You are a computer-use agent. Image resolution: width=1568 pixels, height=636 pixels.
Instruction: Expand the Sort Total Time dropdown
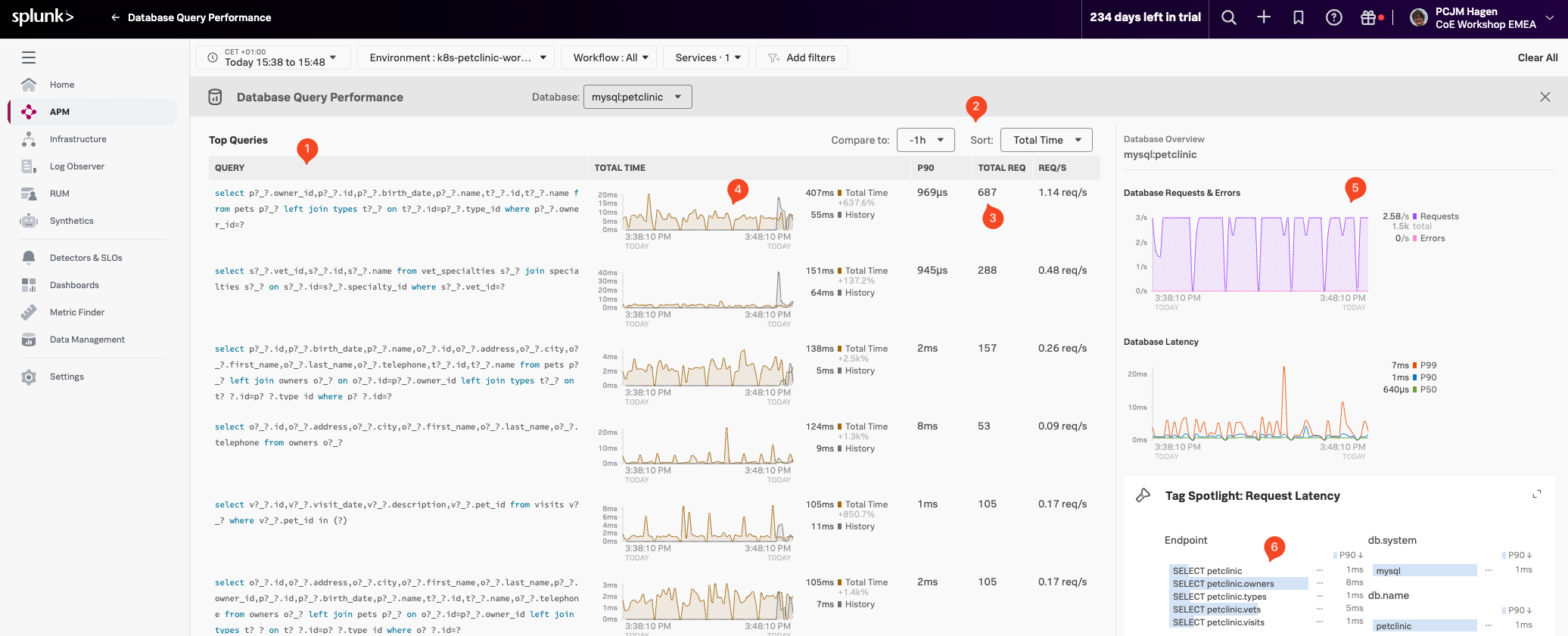tap(1046, 140)
